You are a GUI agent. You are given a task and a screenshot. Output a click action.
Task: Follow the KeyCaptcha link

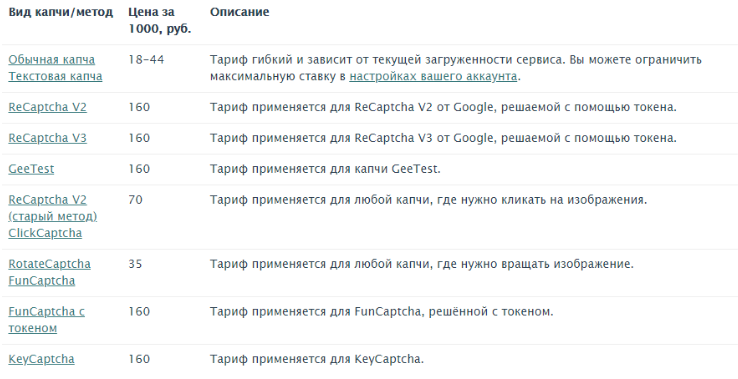click(x=41, y=359)
